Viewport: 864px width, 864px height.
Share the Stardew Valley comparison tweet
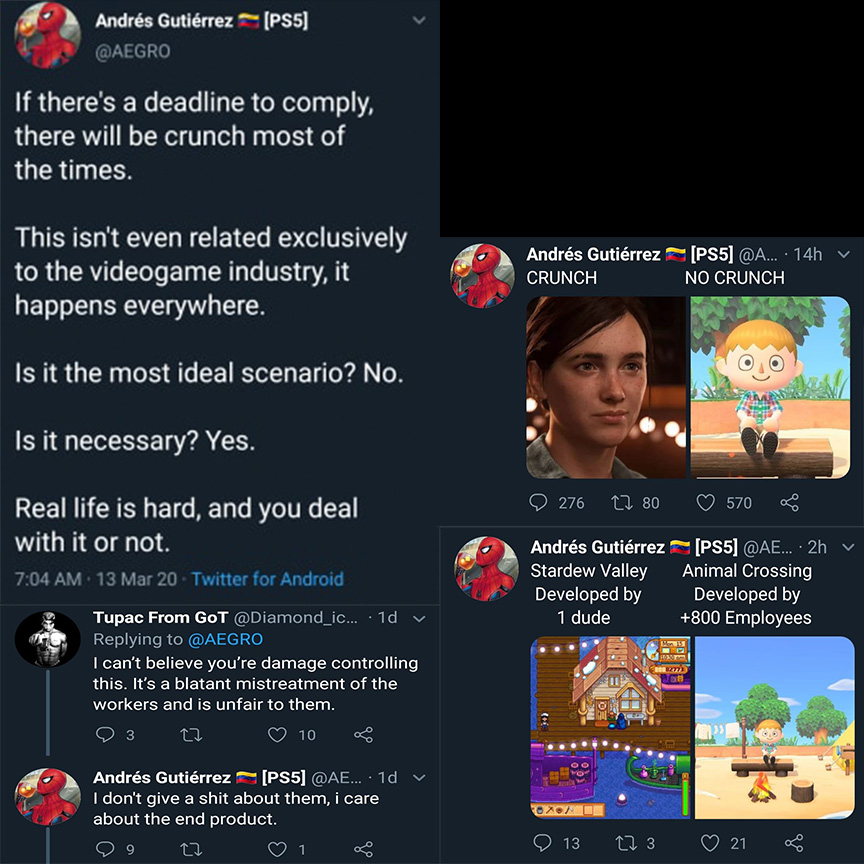[794, 843]
